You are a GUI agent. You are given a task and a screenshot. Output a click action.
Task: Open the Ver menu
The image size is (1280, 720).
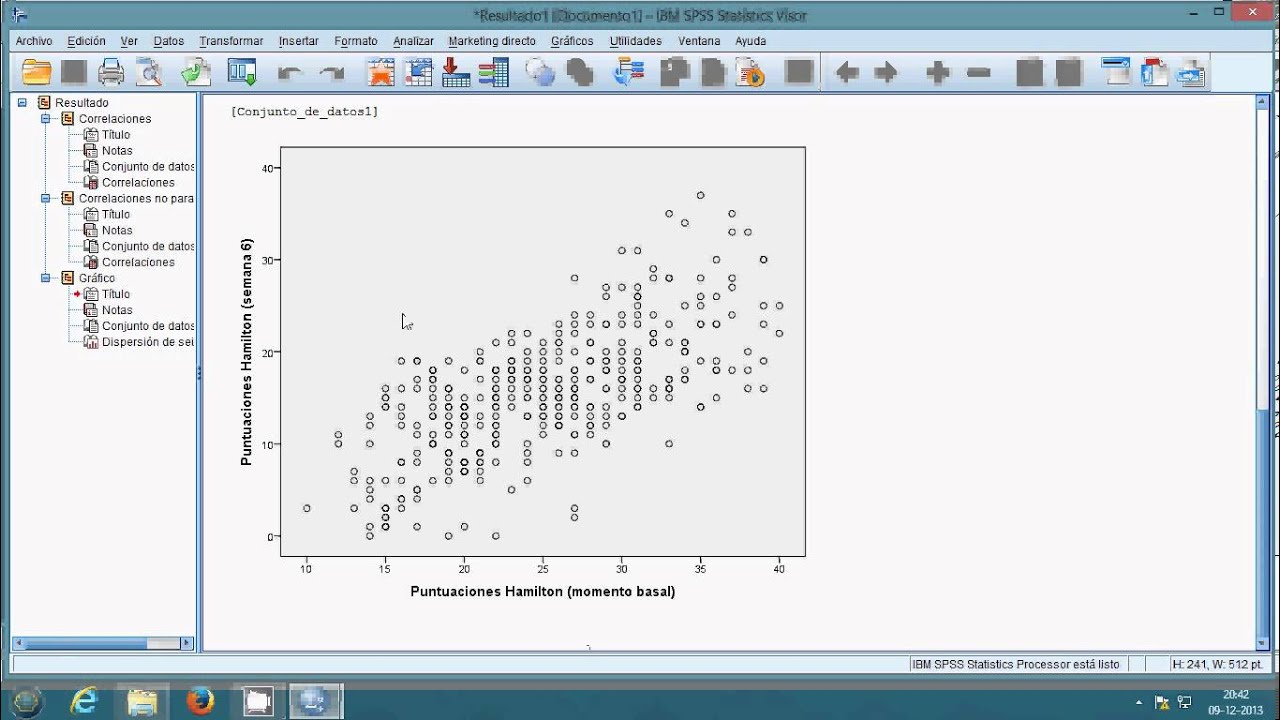129,41
